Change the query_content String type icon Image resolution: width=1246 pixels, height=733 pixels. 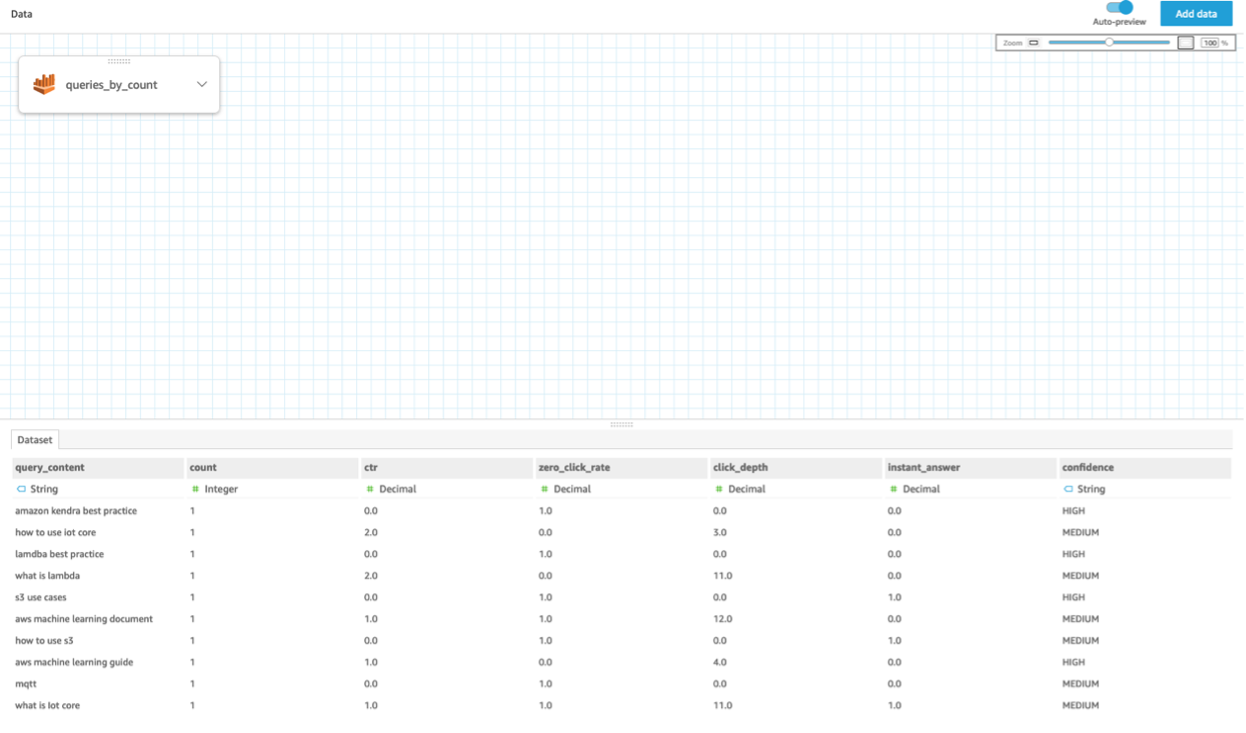[x=21, y=489]
